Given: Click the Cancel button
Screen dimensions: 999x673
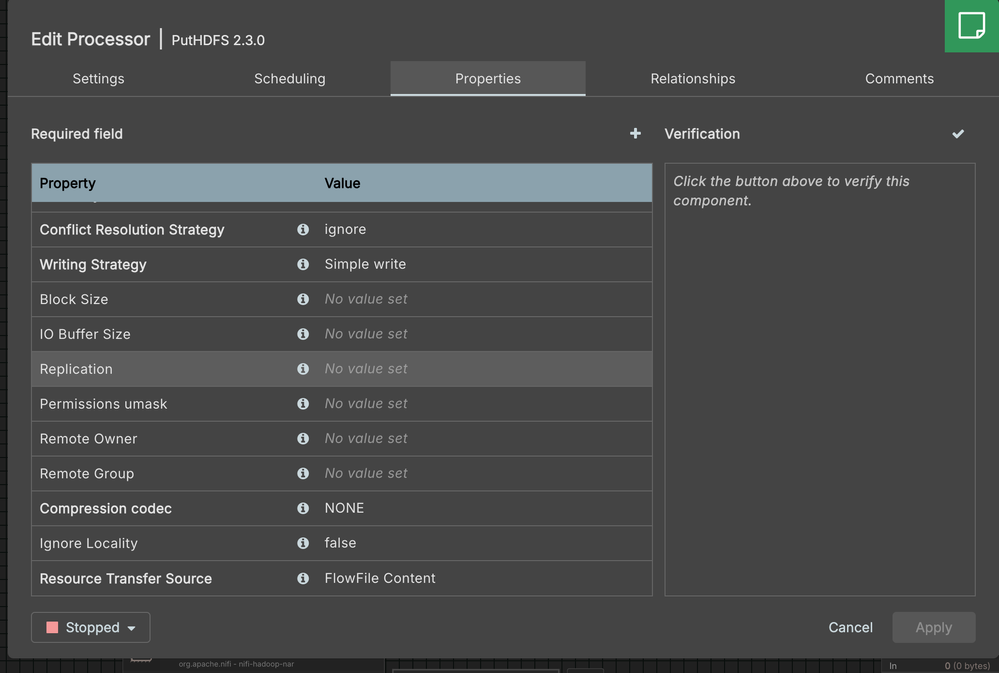Looking at the screenshot, I should click(x=850, y=627).
